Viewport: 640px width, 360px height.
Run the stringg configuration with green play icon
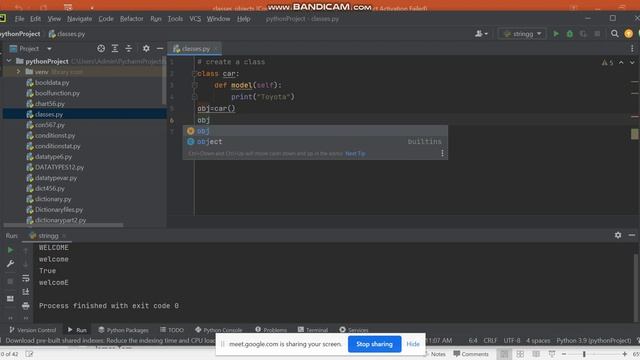pos(556,34)
